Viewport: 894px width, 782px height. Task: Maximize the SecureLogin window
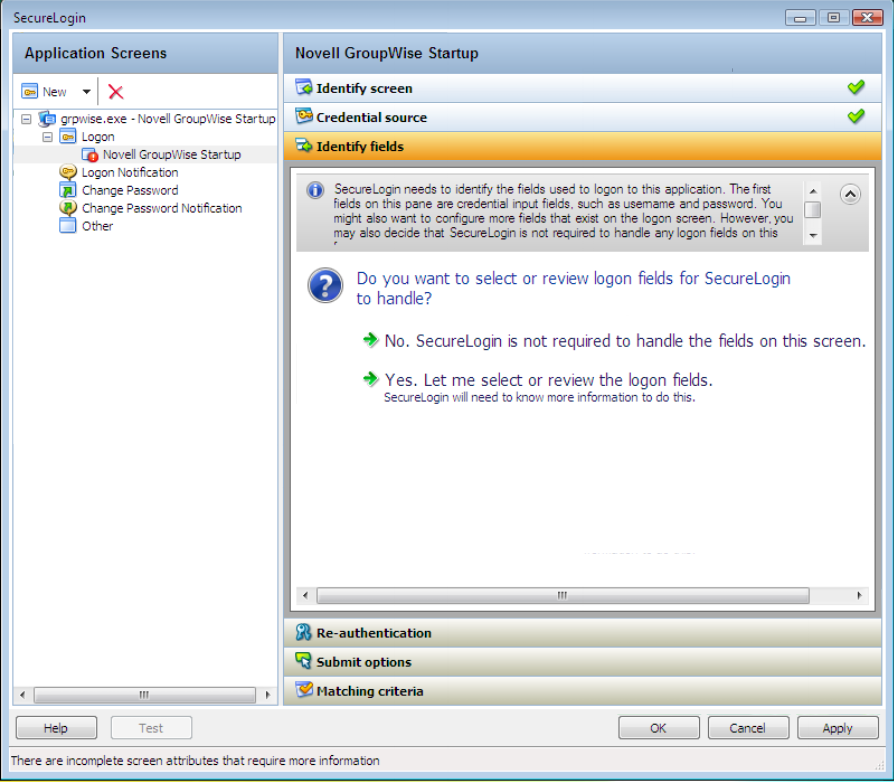point(834,18)
